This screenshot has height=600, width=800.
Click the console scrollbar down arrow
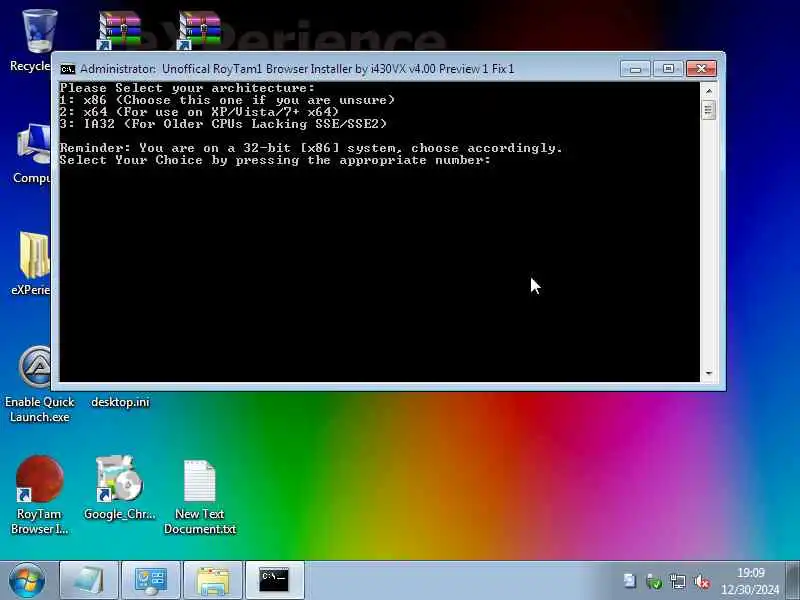pyautogui.click(x=709, y=373)
